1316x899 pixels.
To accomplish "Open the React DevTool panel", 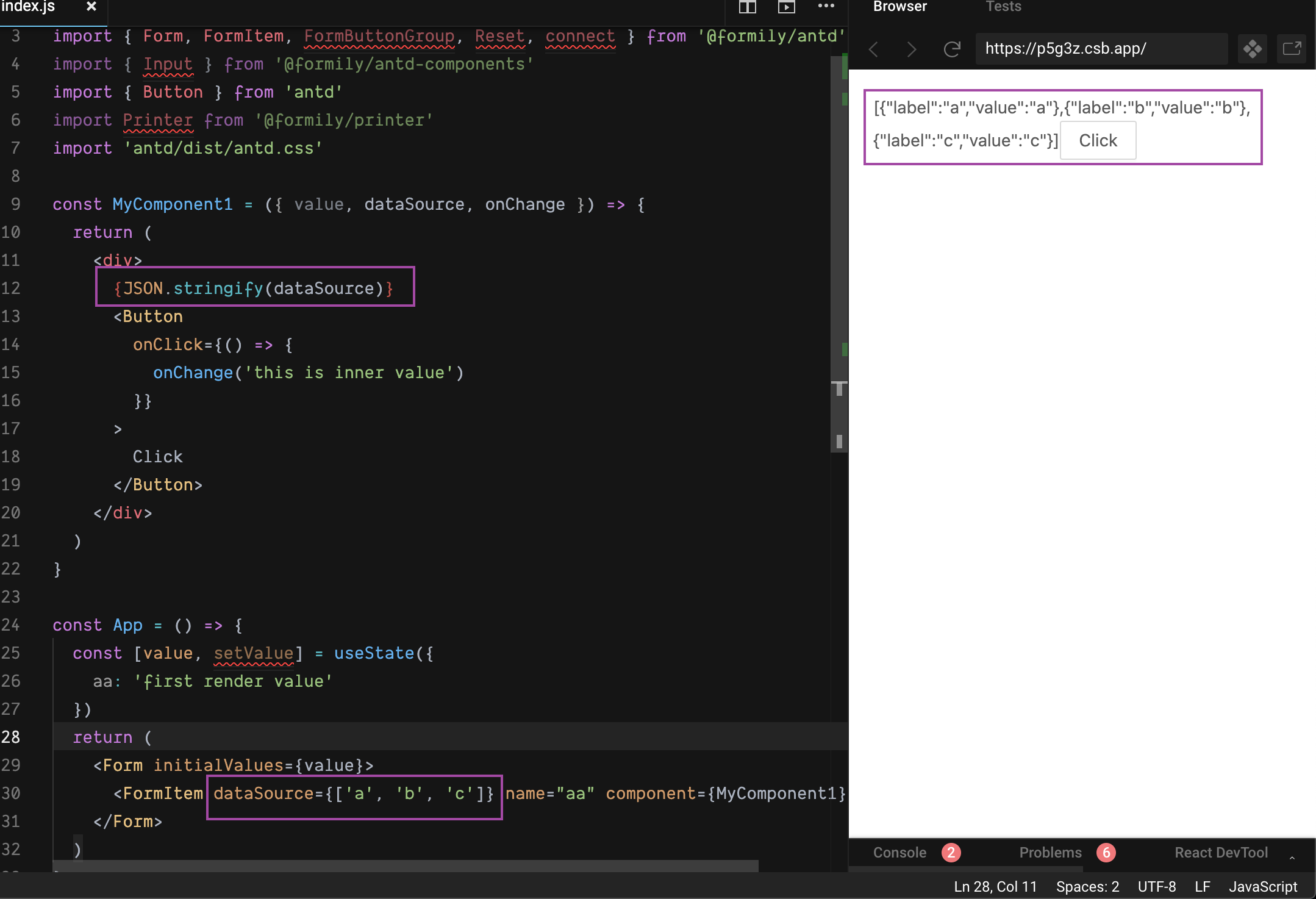I will pos(1221,853).
